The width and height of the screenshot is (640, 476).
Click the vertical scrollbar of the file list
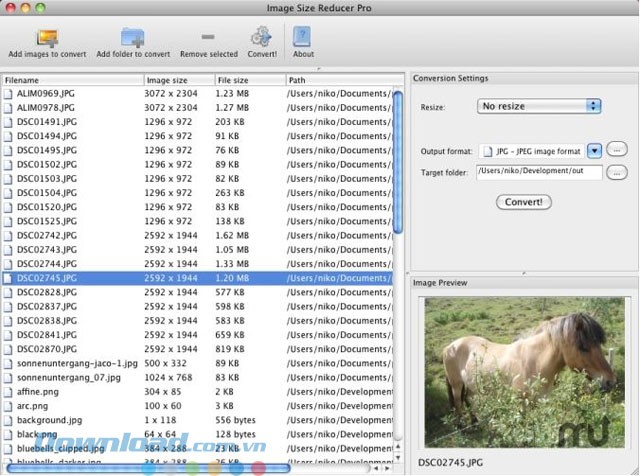(398, 160)
